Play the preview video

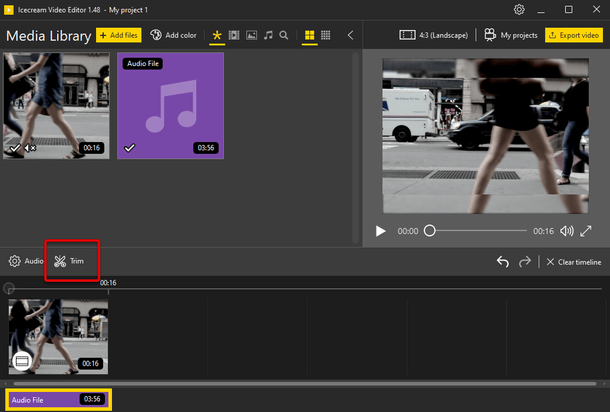point(380,231)
